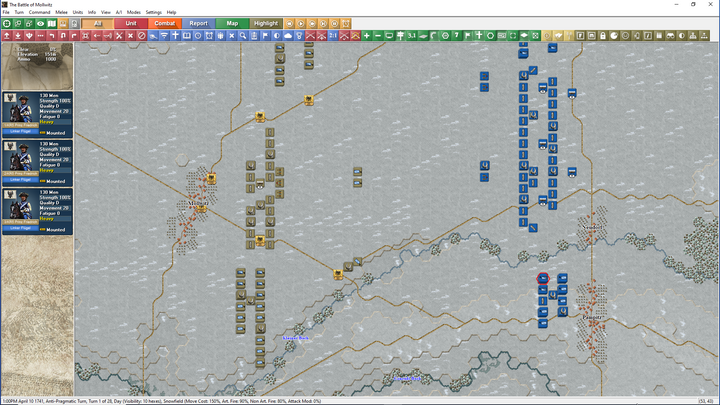Click the 2:1 odds icon in toolbar
720x405 pixels.
tap(333, 35)
